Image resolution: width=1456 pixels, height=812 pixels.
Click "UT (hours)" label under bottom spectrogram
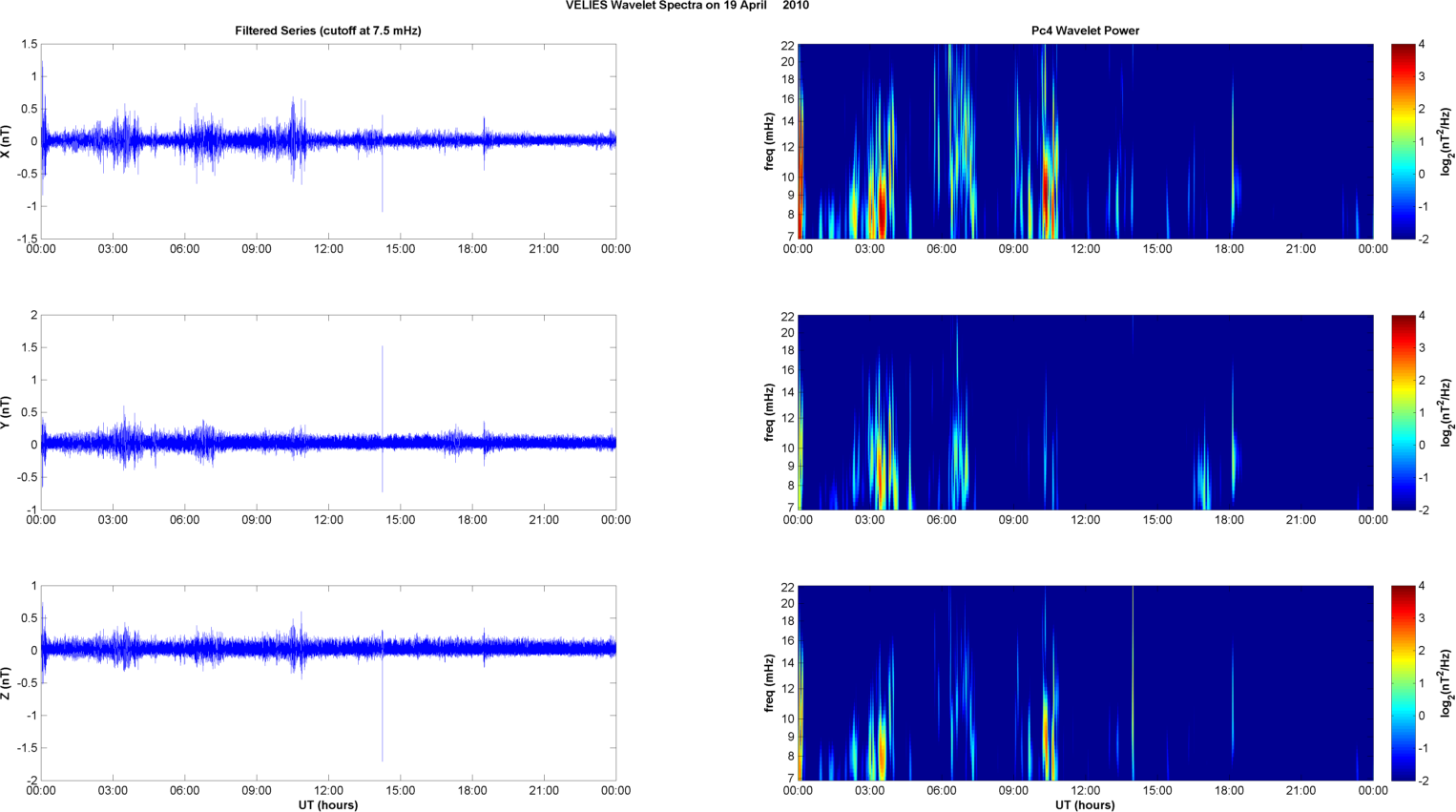tap(1085, 804)
